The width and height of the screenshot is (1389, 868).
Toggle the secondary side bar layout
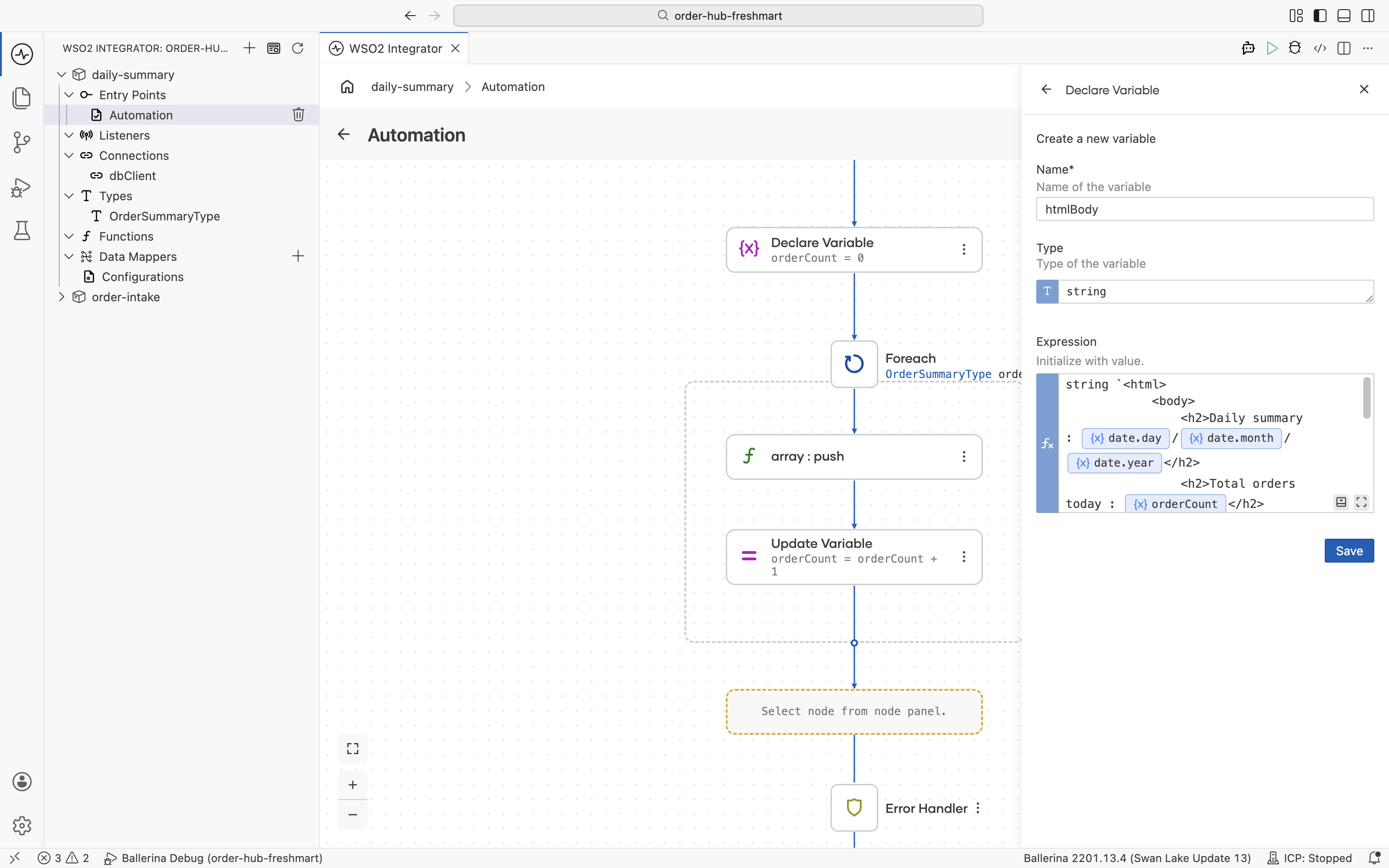1368,16
